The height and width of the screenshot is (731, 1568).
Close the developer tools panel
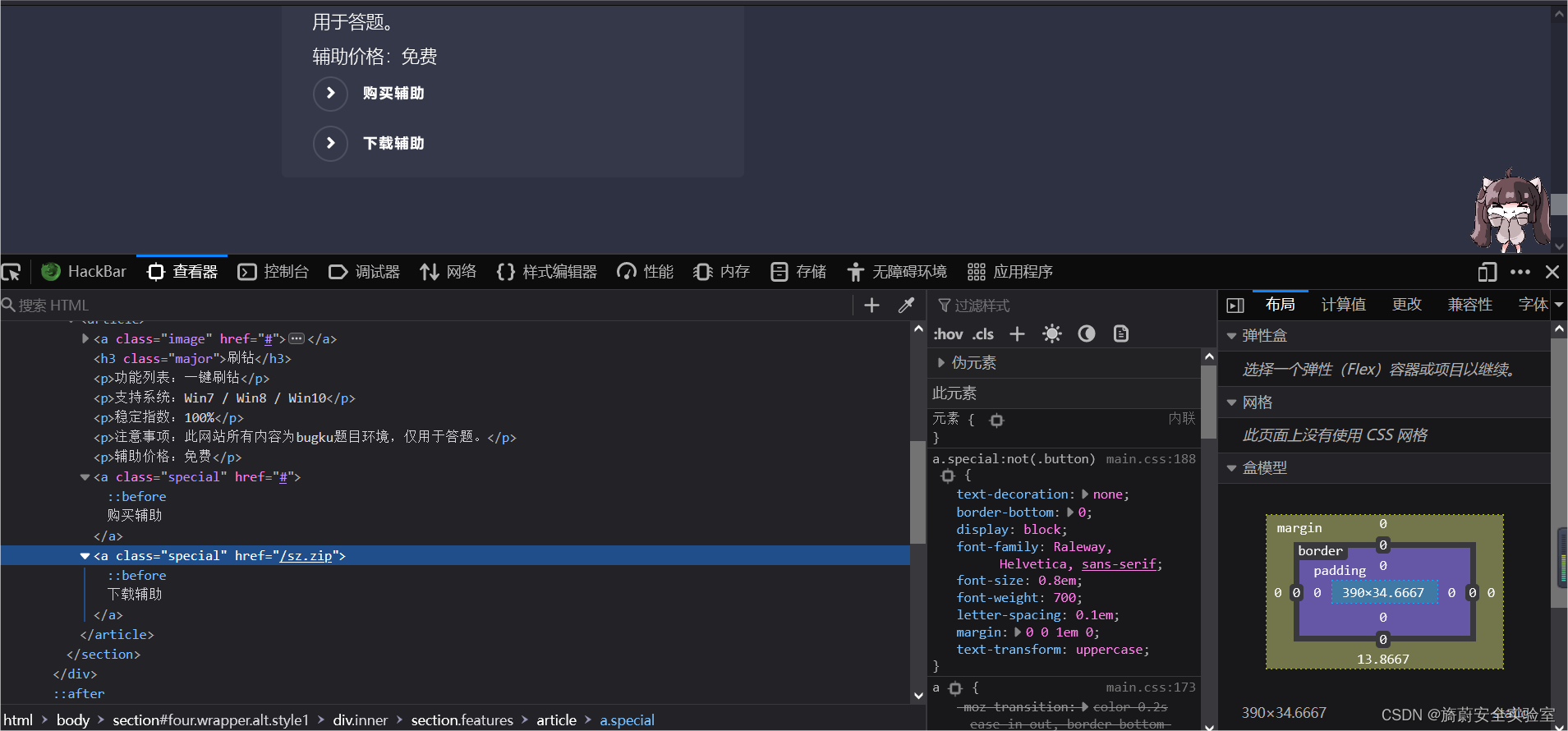1552,272
